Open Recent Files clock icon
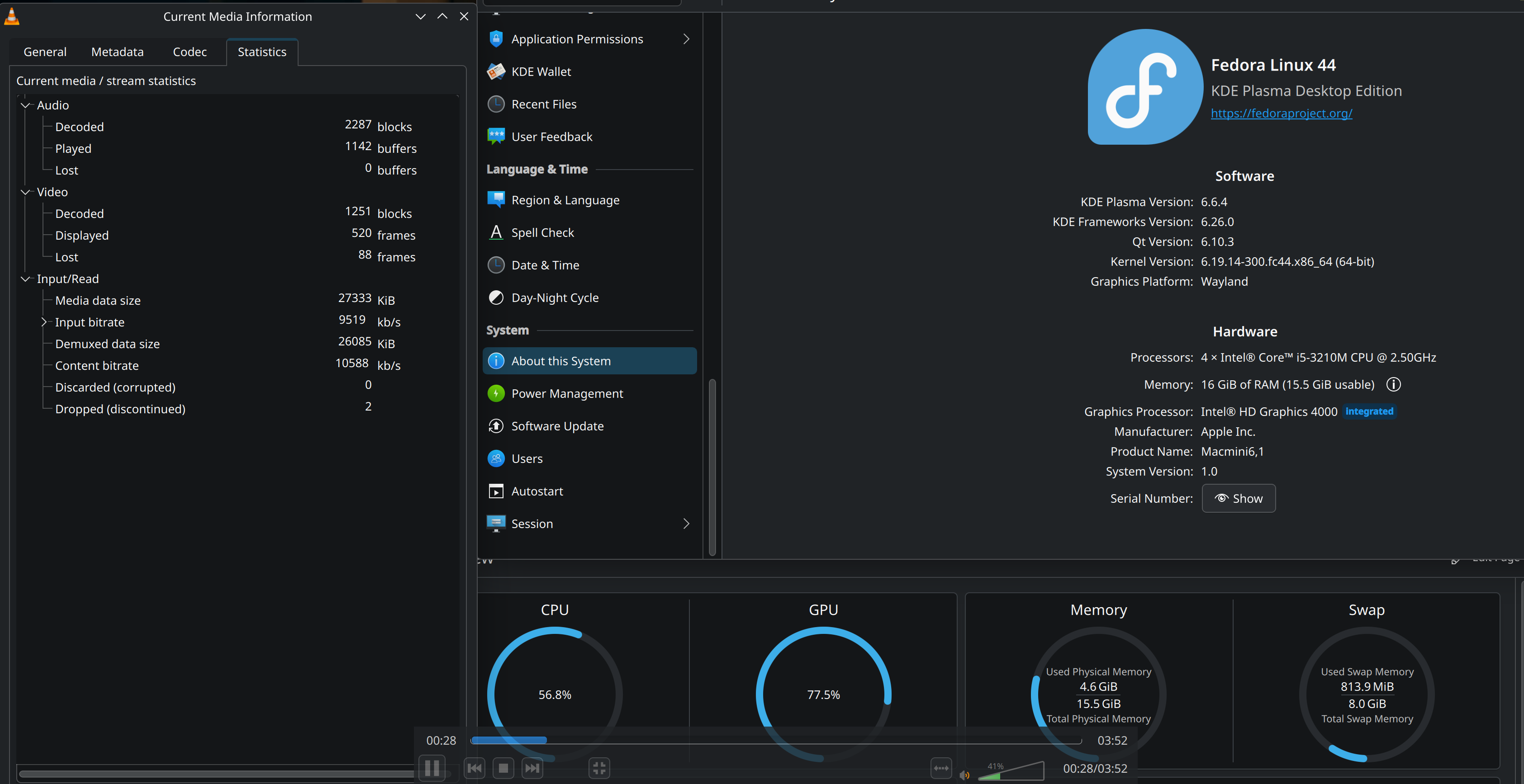 [496, 104]
